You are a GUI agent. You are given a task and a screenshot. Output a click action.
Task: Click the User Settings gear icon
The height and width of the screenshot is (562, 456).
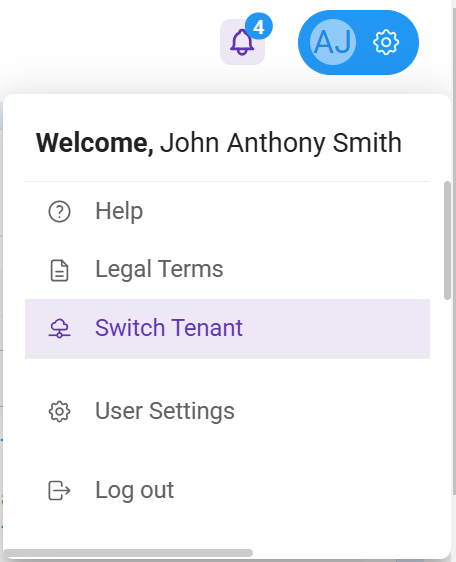[x=59, y=411]
